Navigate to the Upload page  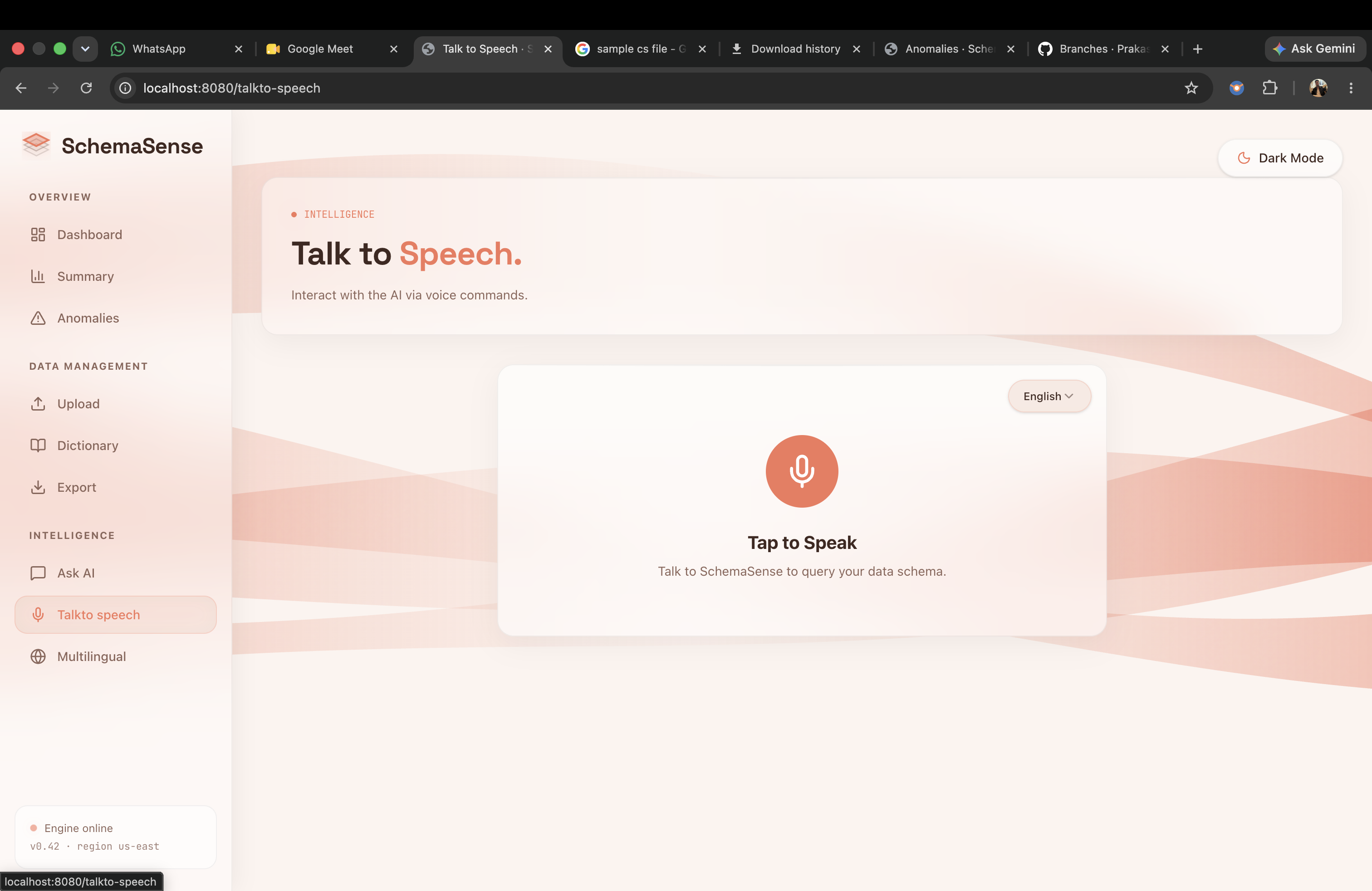115,404
